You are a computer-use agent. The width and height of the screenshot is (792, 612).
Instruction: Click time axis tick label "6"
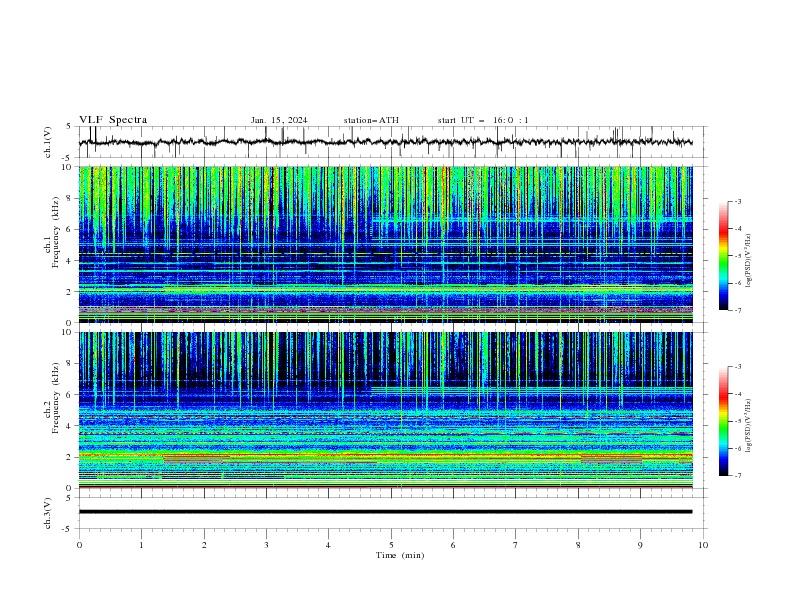453,545
